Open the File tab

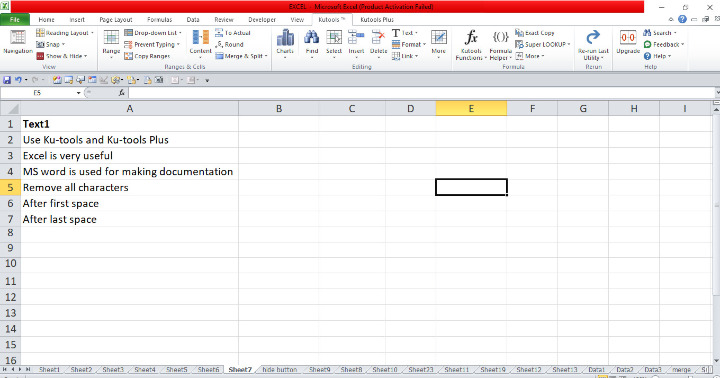(15, 20)
